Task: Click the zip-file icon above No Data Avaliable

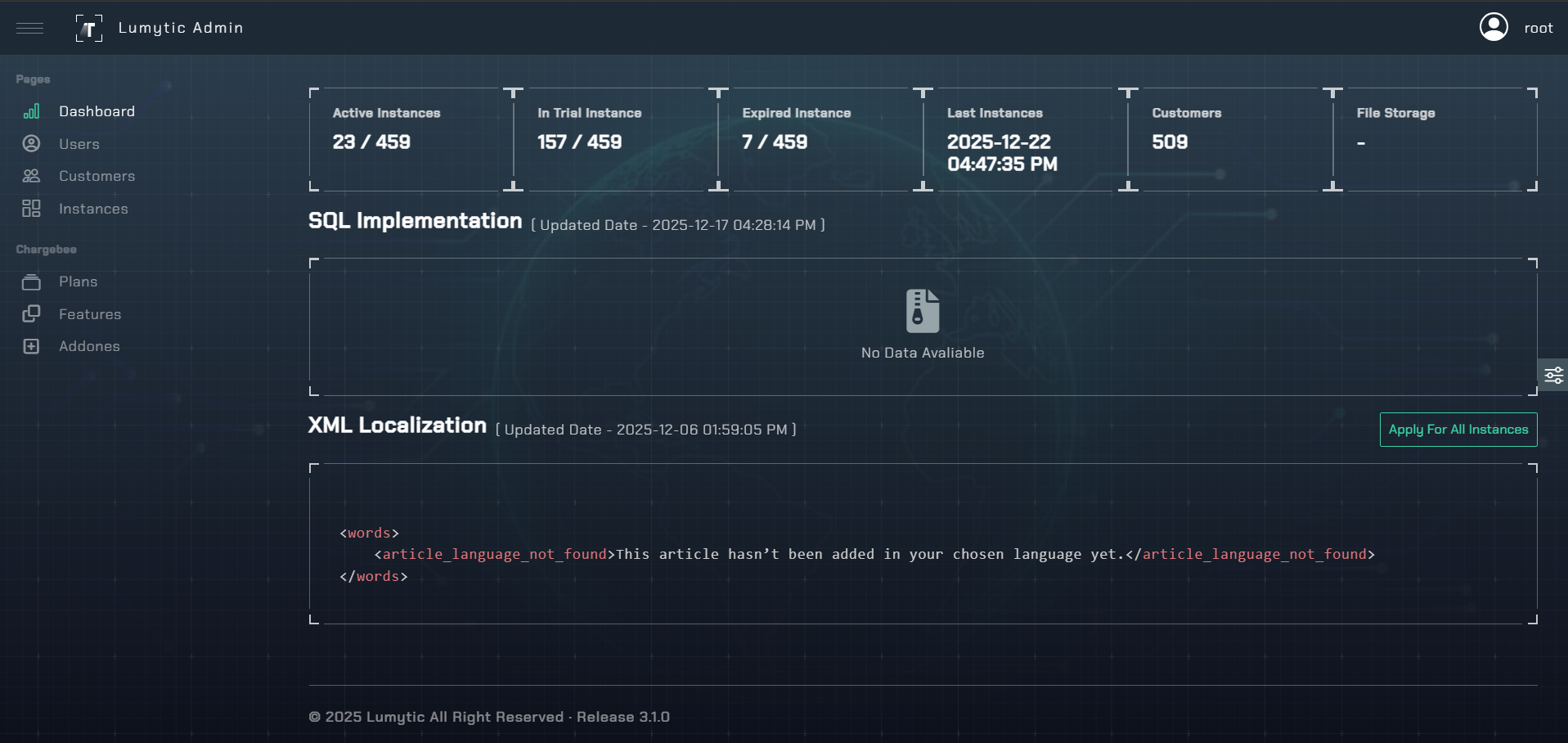Action: 922,310
